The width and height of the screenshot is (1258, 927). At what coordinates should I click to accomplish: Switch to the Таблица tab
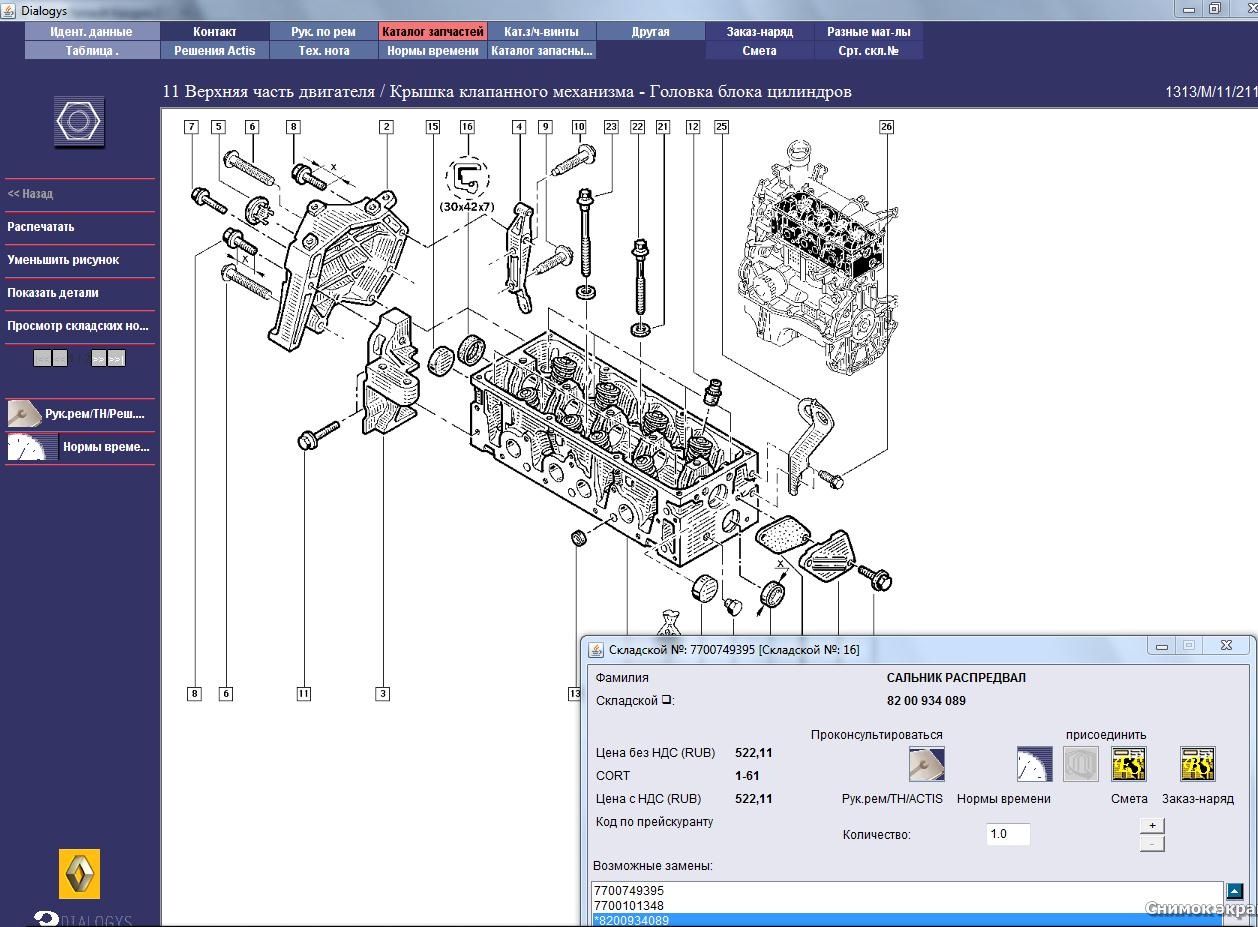point(92,51)
